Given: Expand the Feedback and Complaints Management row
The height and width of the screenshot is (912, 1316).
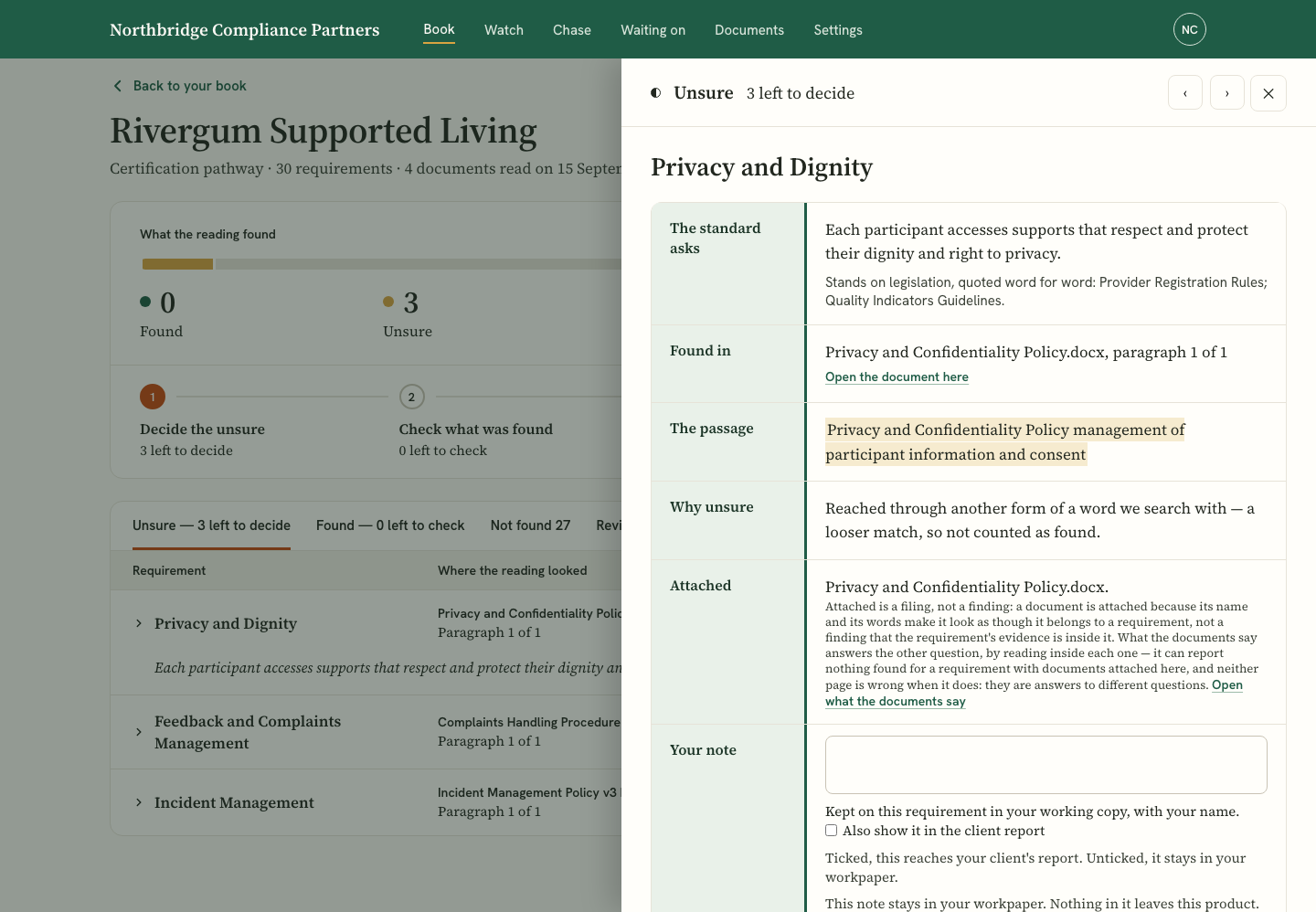Looking at the screenshot, I should 139,732.
